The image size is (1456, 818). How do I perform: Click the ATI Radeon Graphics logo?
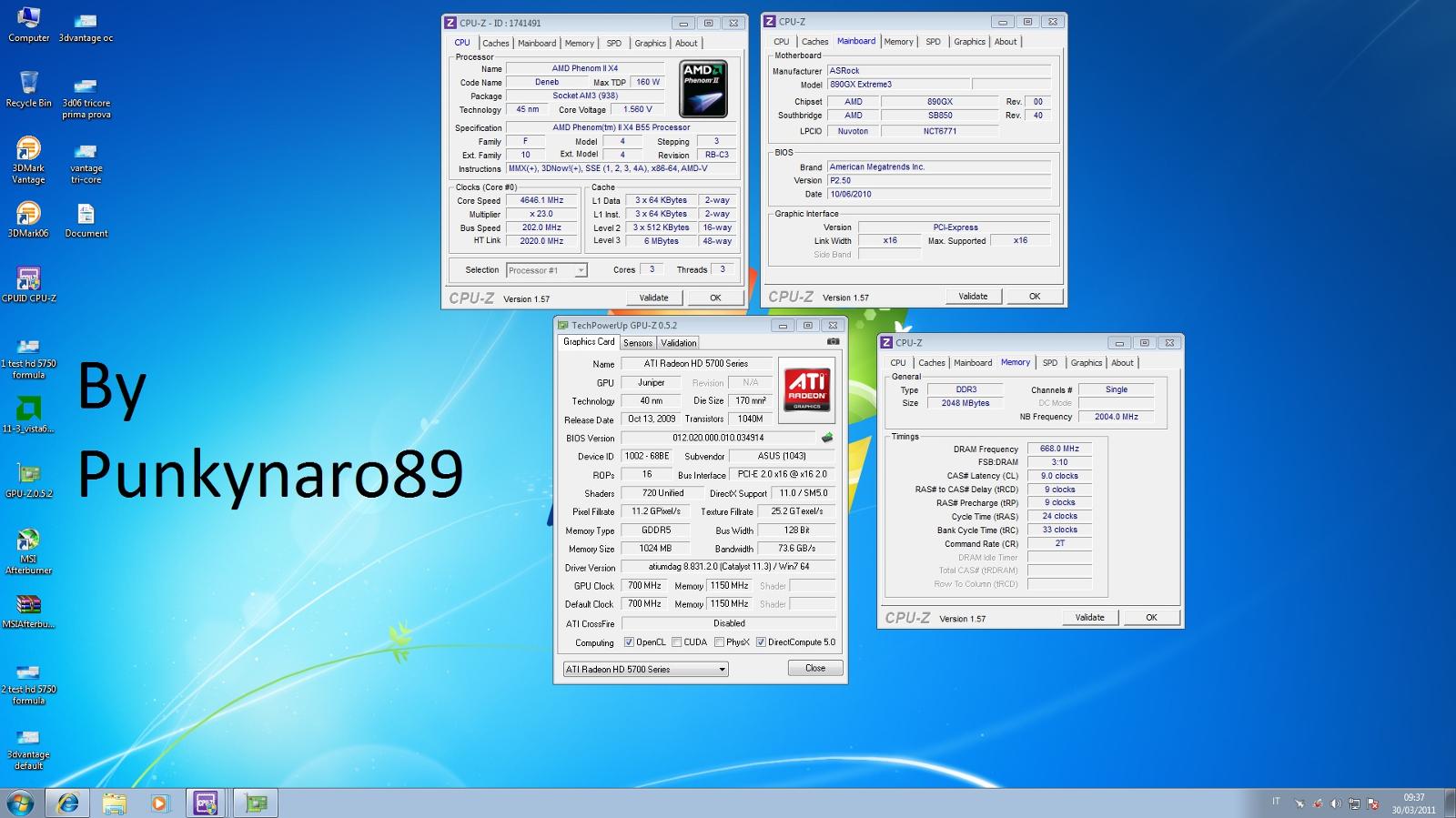point(807,389)
